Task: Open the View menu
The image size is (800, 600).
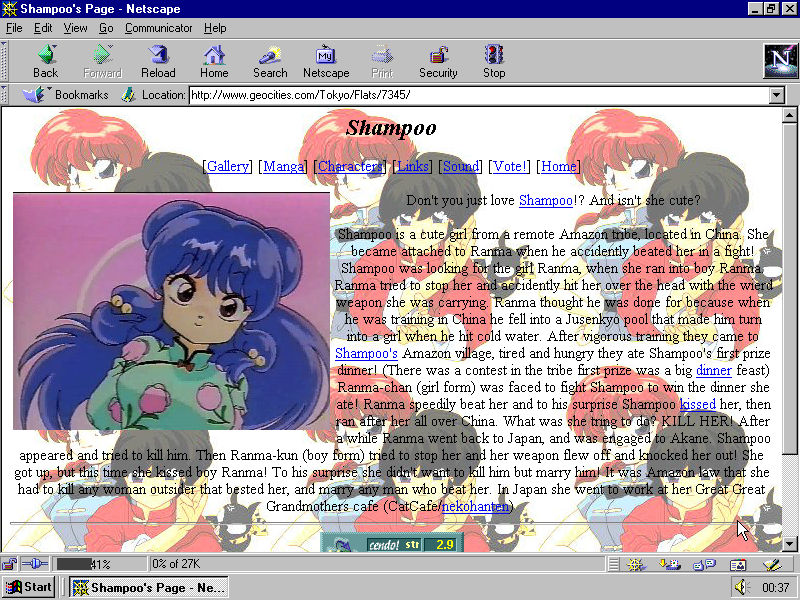Action: point(76,28)
